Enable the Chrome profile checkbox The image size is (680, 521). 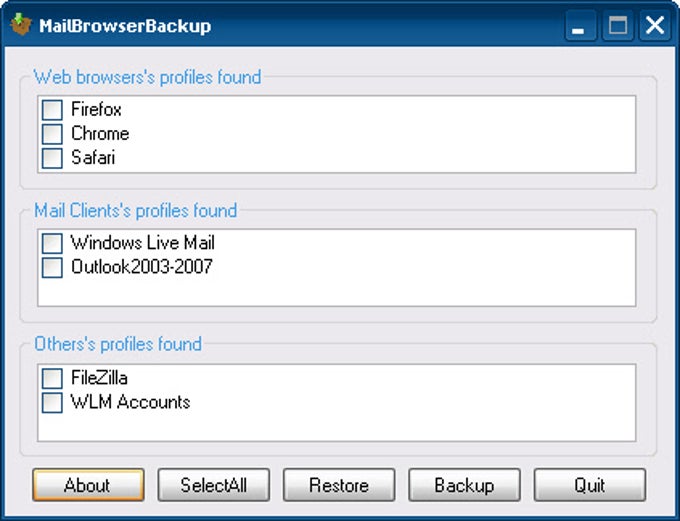click(x=52, y=134)
